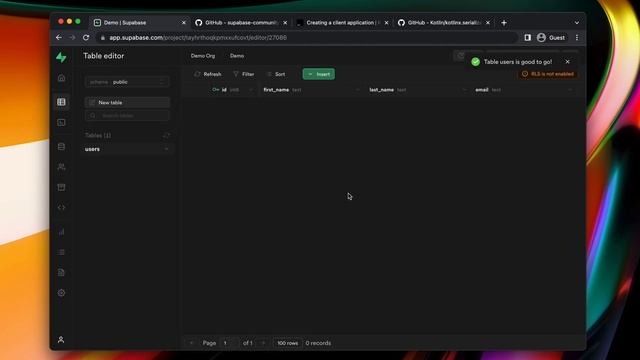
Task: Click the next page arrow in pagination
Action: pyautogui.click(x=263, y=343)
